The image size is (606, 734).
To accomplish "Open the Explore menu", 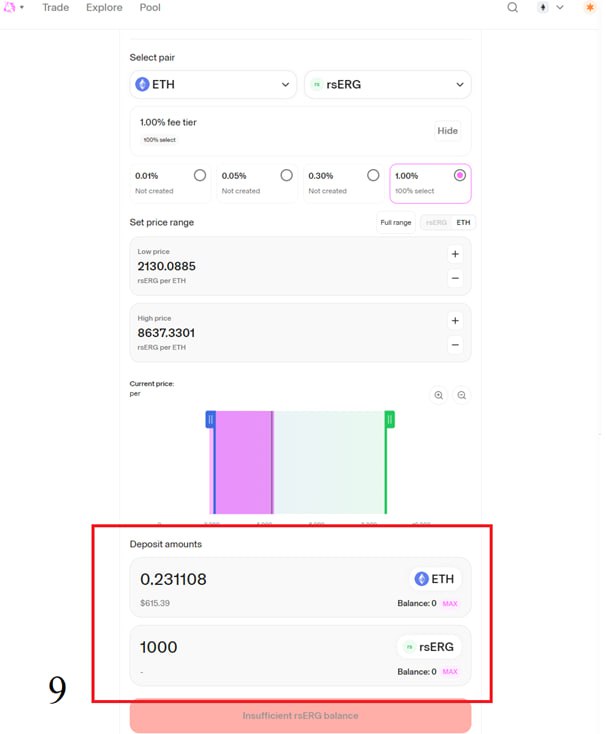I will pos(104,8).
